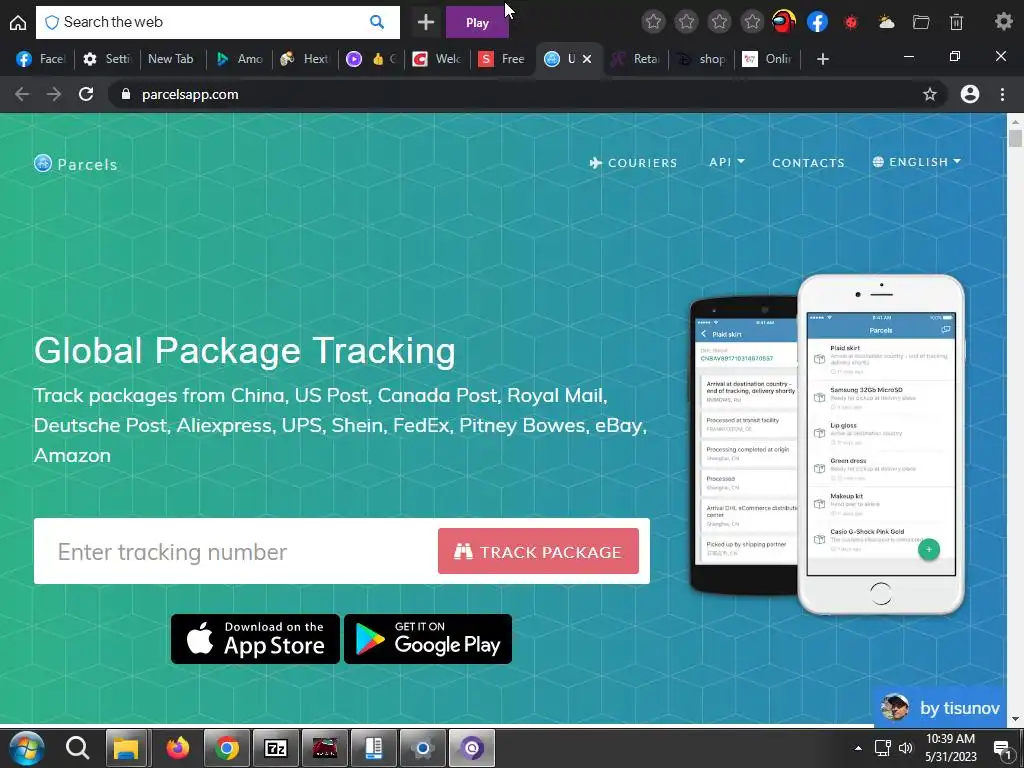Click the purple Play button

tap(477, 22)
